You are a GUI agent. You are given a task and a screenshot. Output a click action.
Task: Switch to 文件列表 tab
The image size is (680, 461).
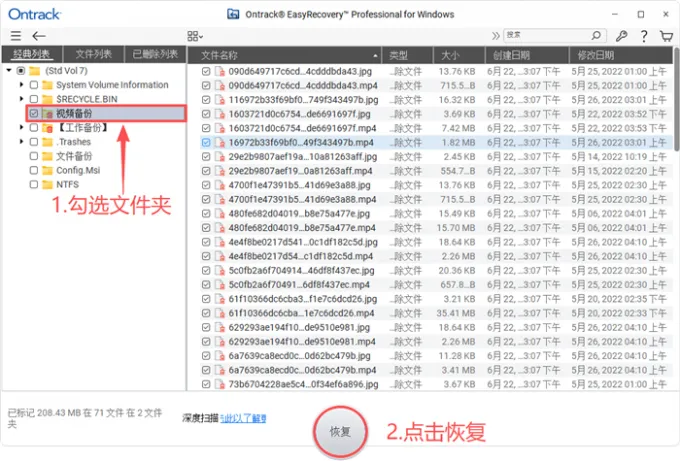(94, 54)
